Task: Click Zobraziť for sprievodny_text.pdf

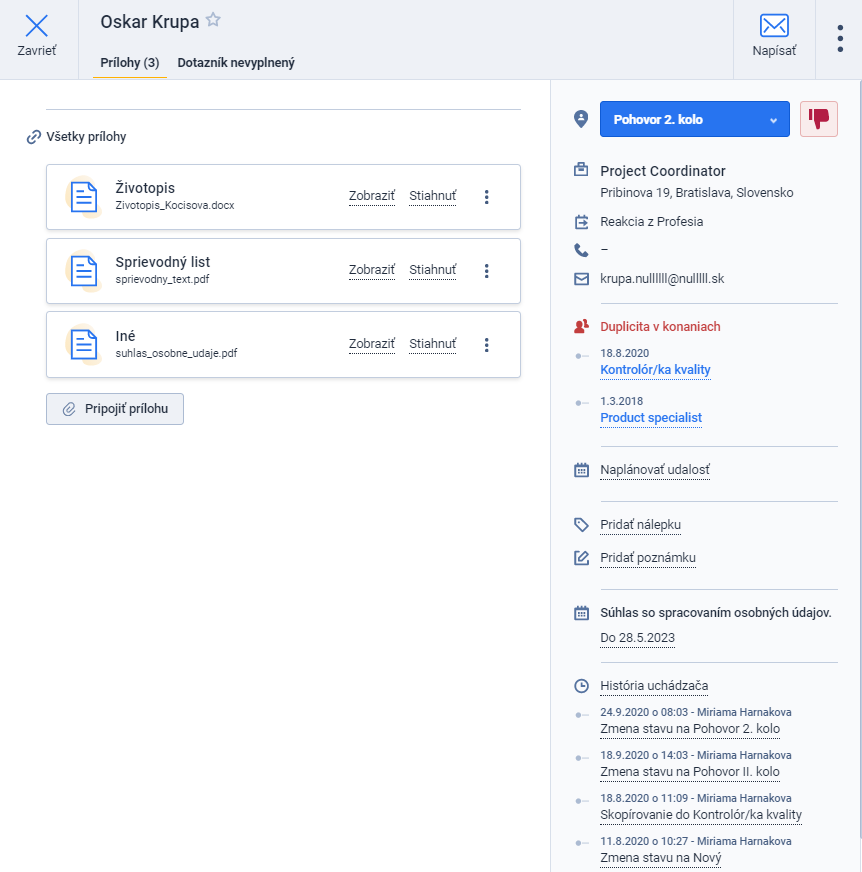Action: click(x=371, y=270)
